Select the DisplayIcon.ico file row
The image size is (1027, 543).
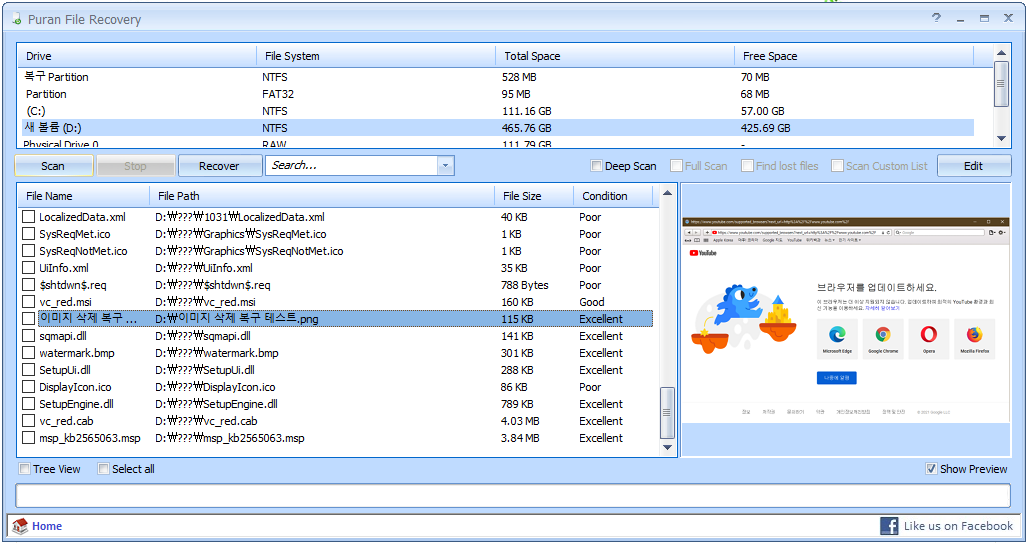(x=336, y=387)
